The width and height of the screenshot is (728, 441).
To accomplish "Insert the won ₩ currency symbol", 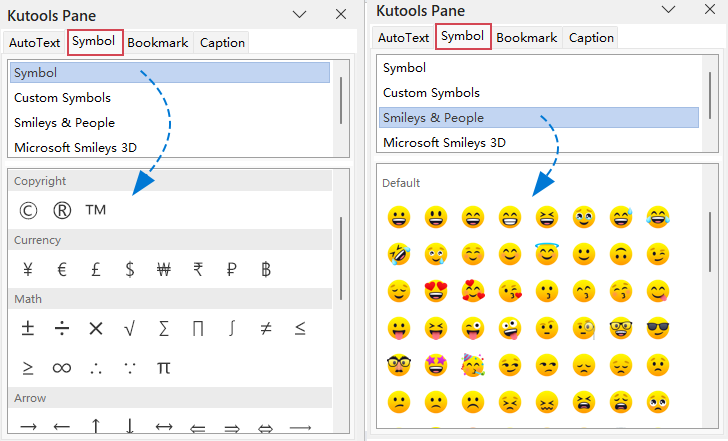I will [x=164, y=269].
